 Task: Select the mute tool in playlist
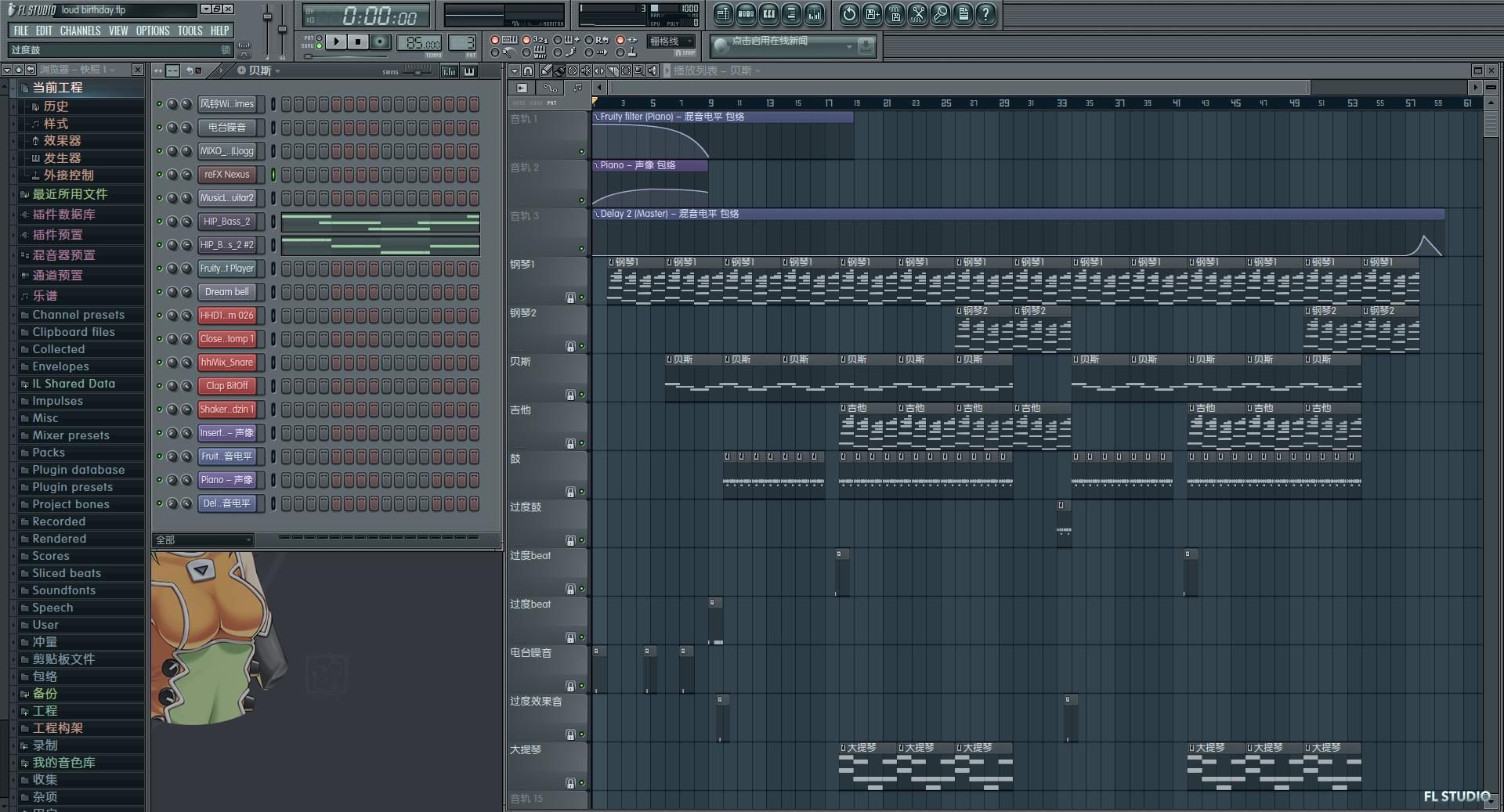586,70
